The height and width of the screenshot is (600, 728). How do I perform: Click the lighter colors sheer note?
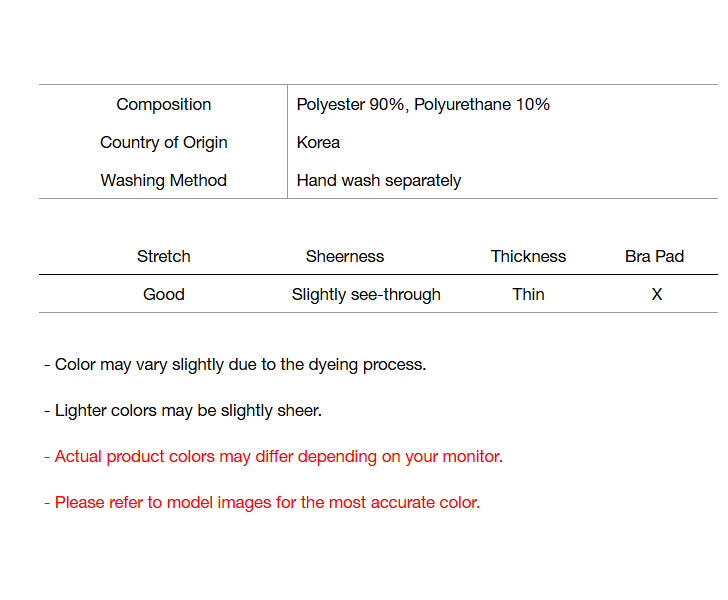pos(183,410)
